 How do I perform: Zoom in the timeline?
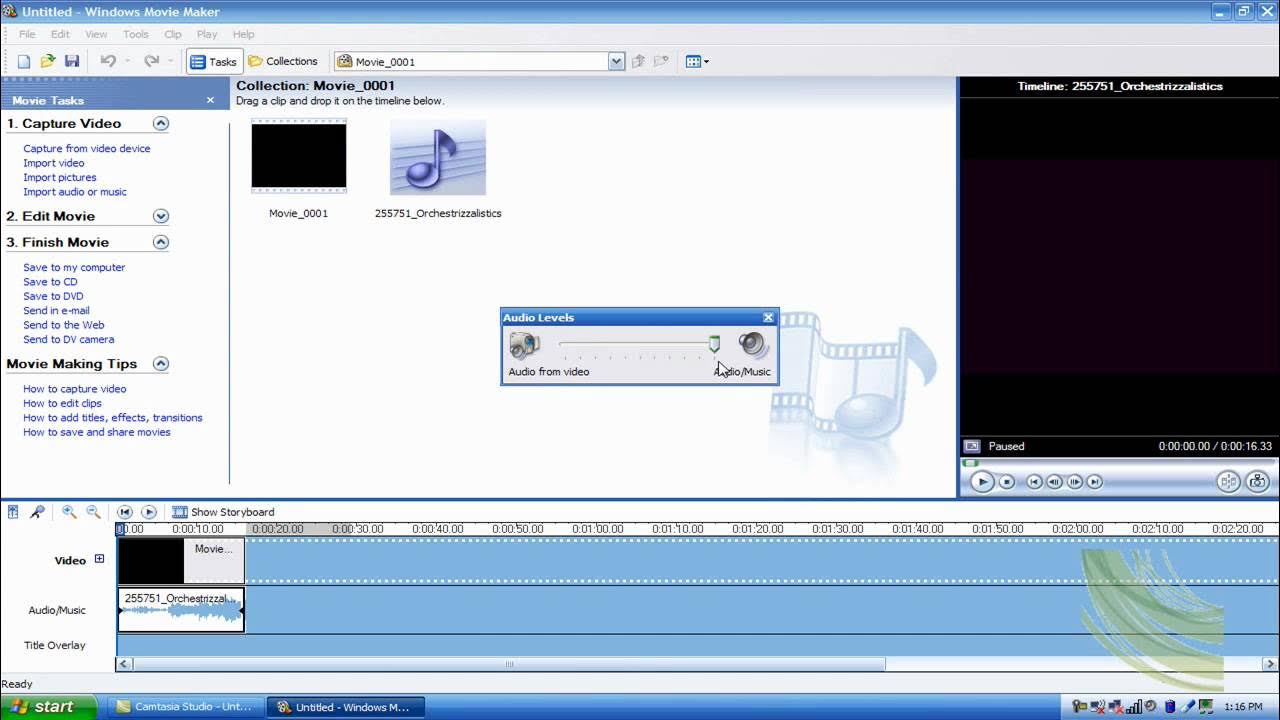click(69, 512)
